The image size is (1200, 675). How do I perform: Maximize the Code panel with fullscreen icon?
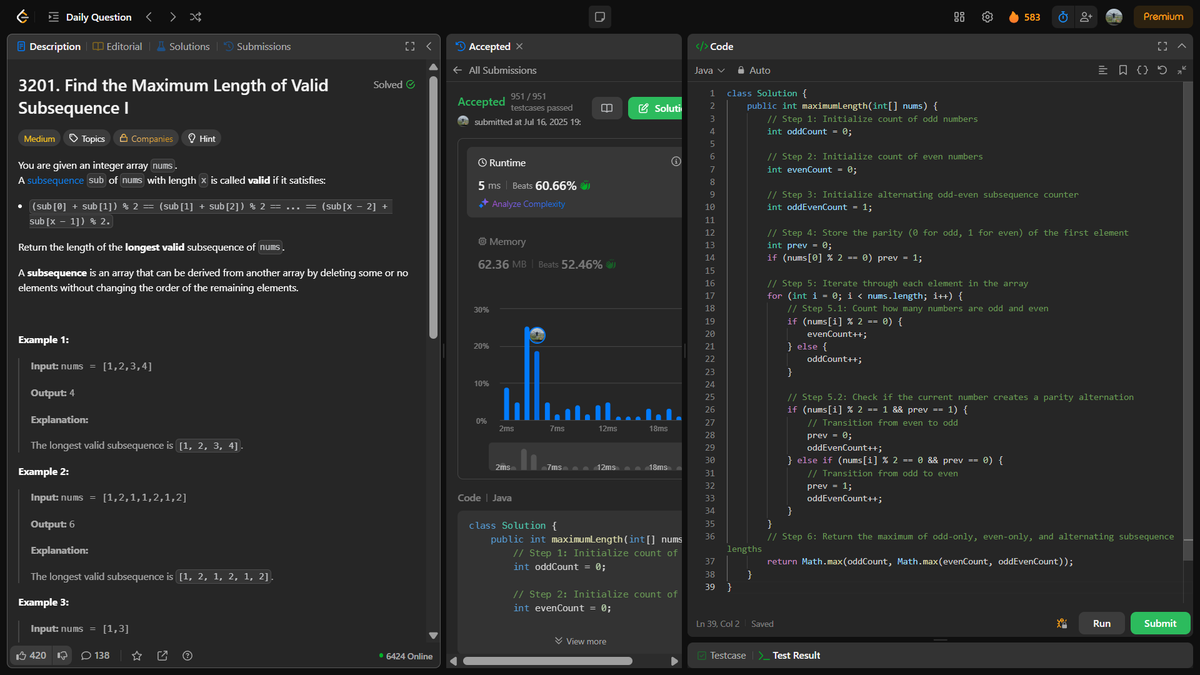point(1161,47)
